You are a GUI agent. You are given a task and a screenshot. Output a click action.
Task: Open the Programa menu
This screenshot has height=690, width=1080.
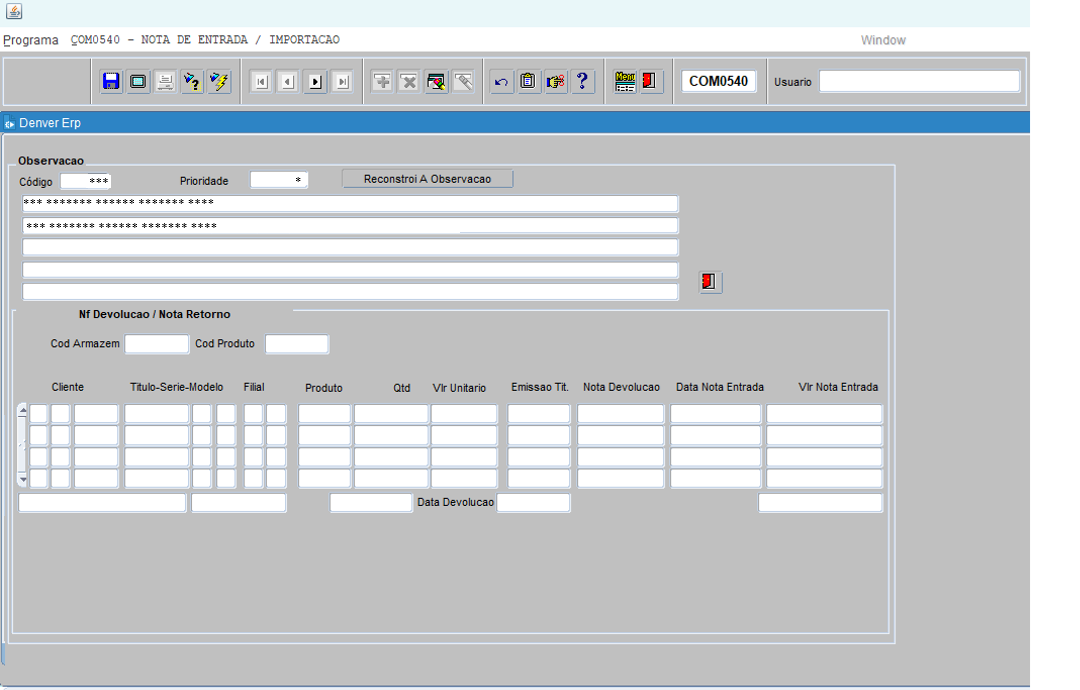30,40
